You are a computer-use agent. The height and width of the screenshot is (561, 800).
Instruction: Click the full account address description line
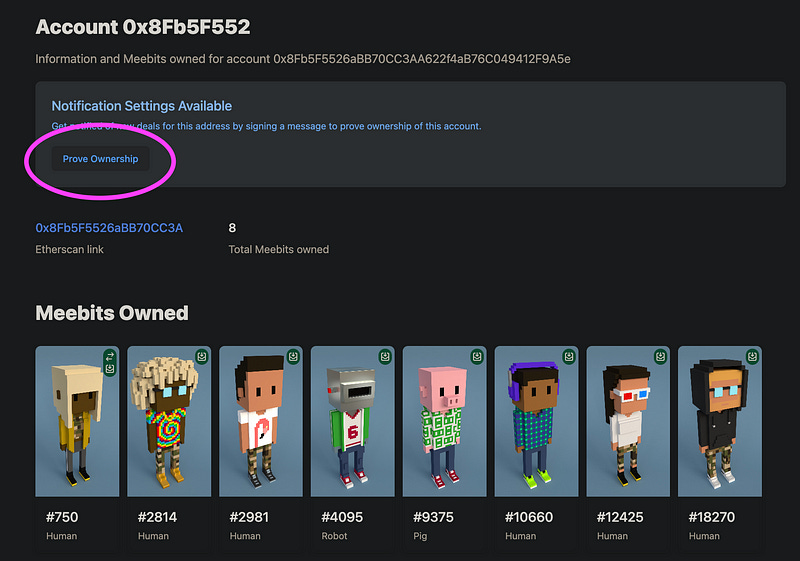pos(303,59)
